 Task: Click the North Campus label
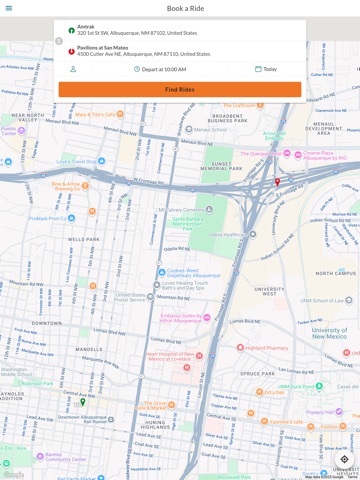coord(336,273)
